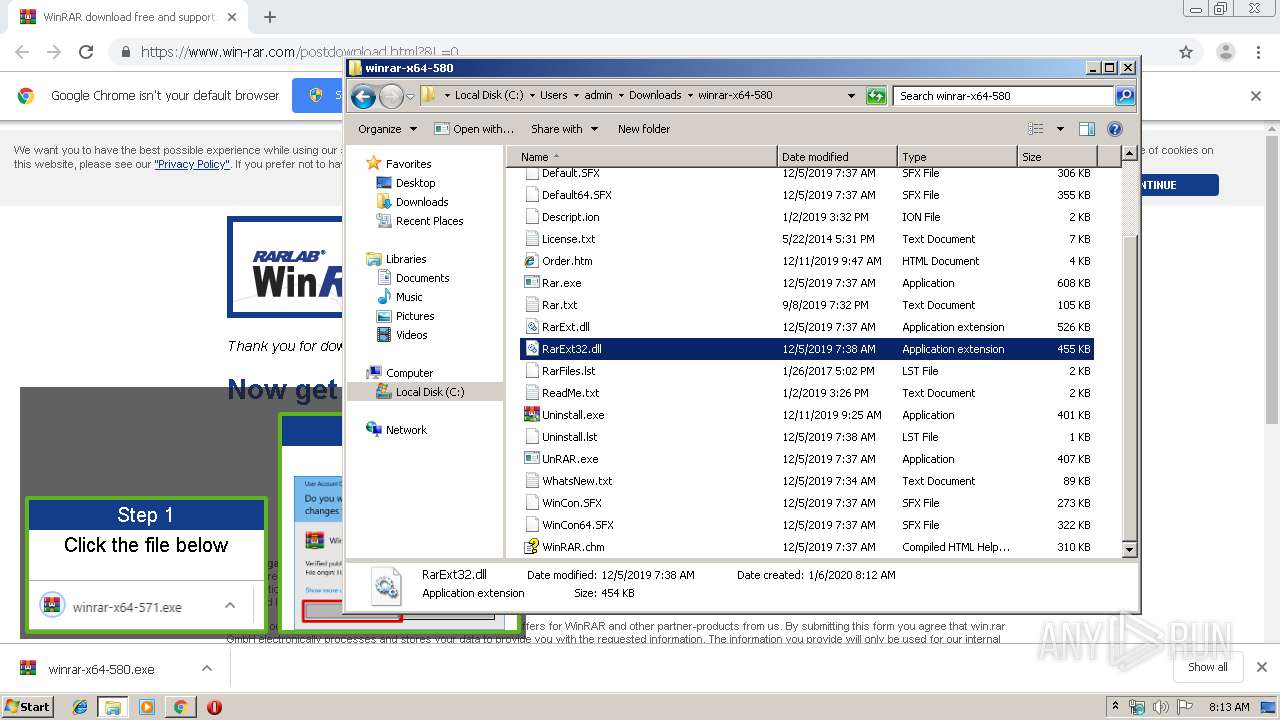Click the New folder button
1280x720 pixels.
point(644,129)
